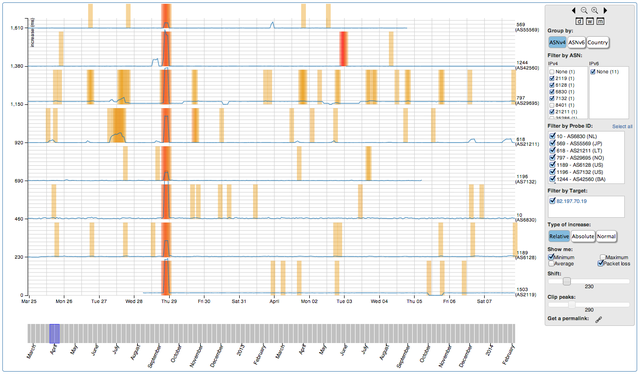Uncheck probe 618 - AS21211 (LT)
Screen dimensions: 640x374
click(553, 151)
